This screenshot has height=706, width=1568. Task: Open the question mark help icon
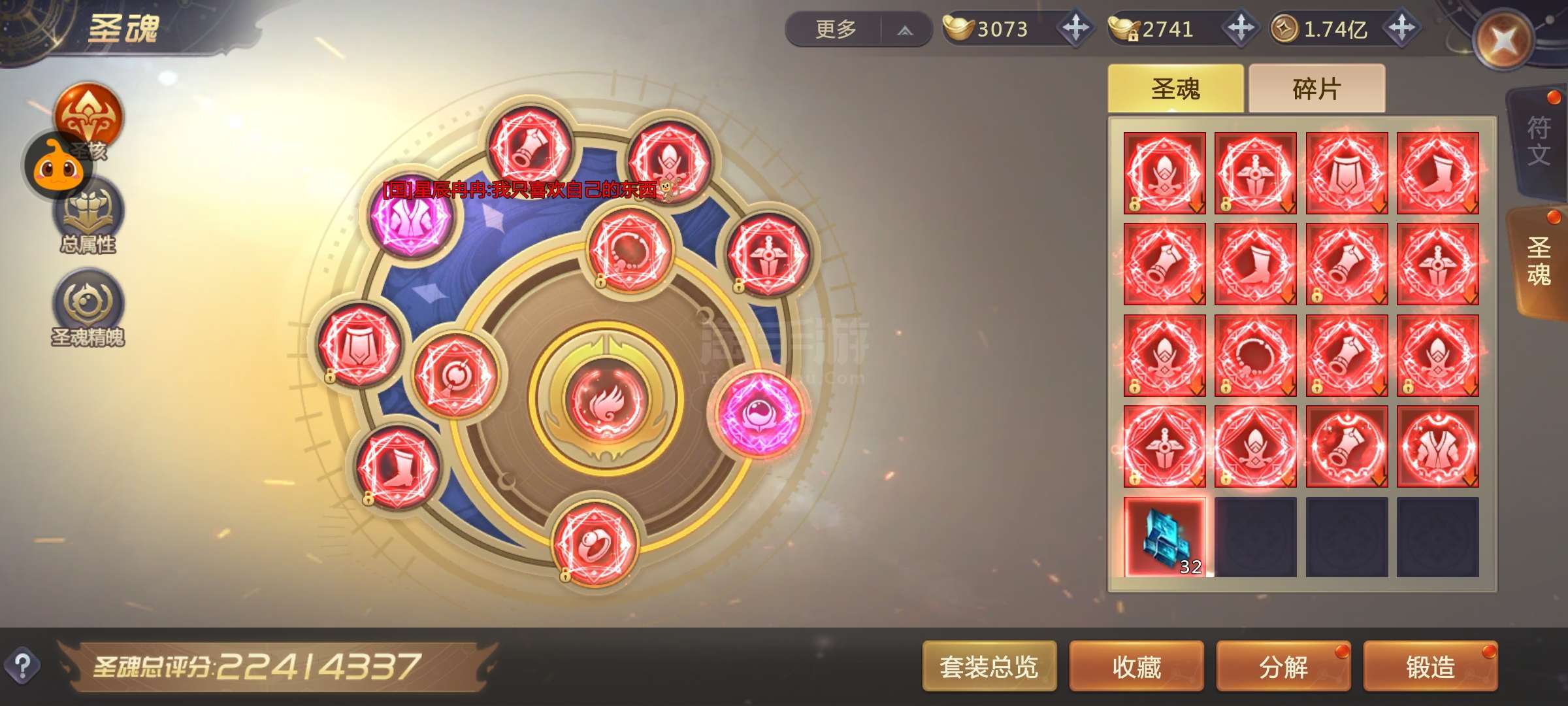point(23,667)
